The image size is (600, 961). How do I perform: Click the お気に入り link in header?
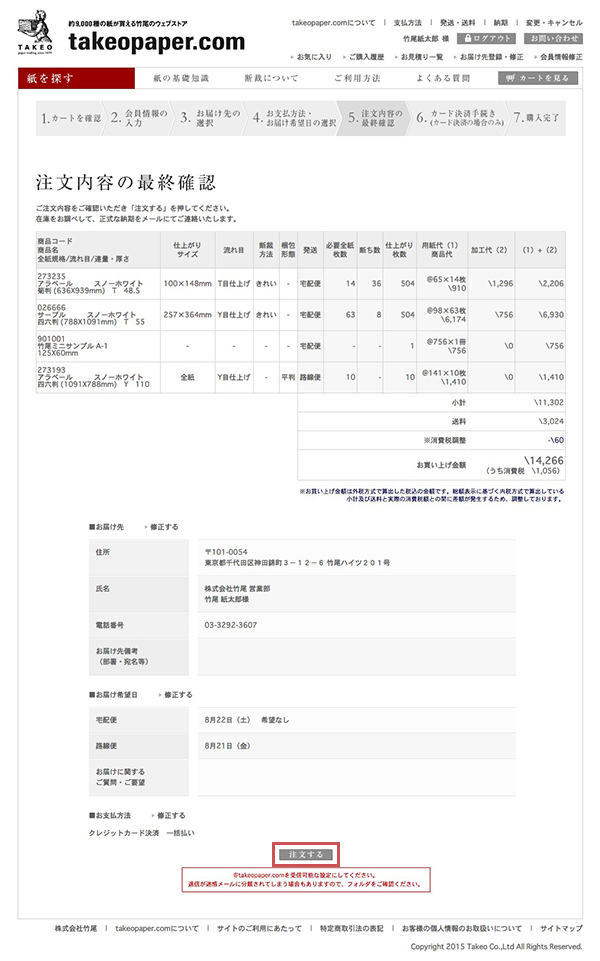point(312,57)
